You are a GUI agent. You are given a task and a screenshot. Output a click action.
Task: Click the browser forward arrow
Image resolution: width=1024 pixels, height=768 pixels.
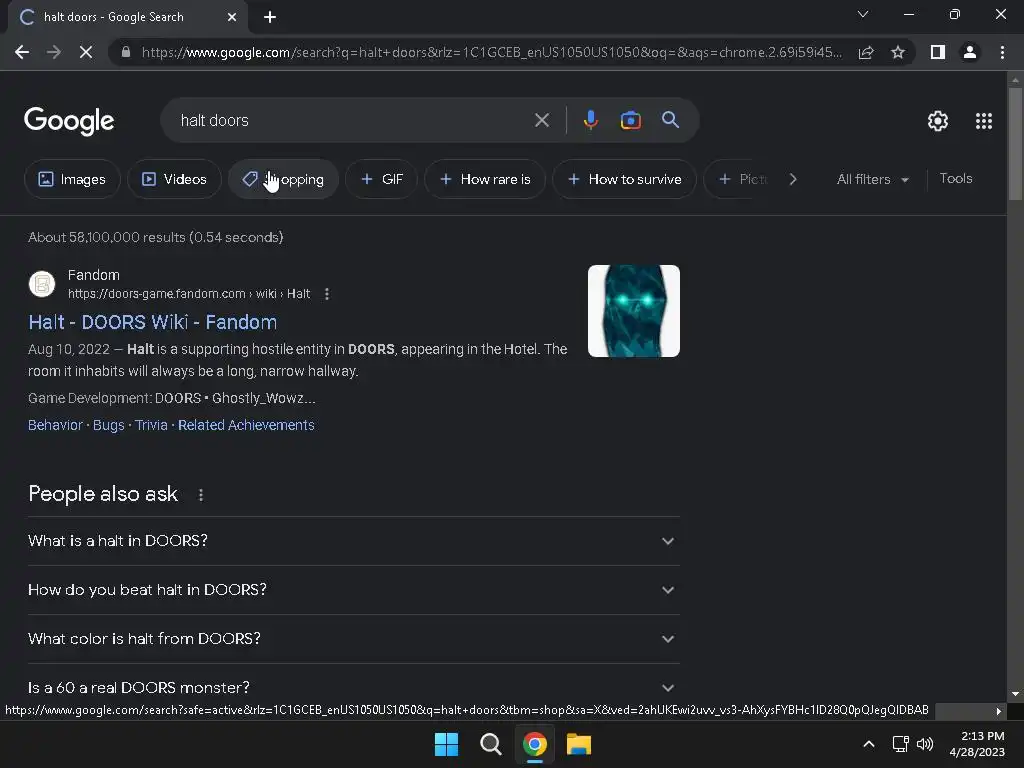[54, 52]
